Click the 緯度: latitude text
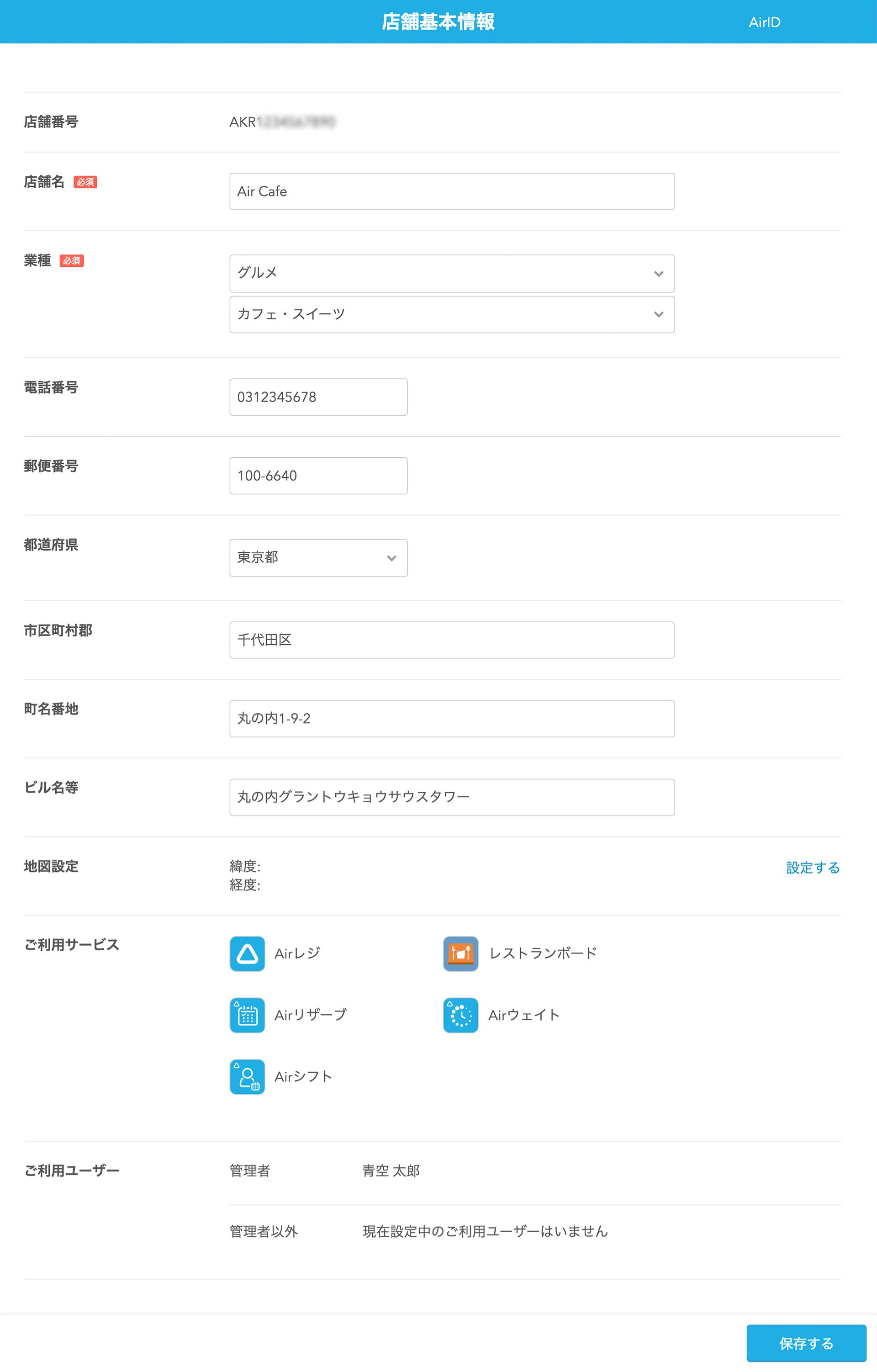Viewport: 877px width, 1372px height. click(x=245, y=866)
